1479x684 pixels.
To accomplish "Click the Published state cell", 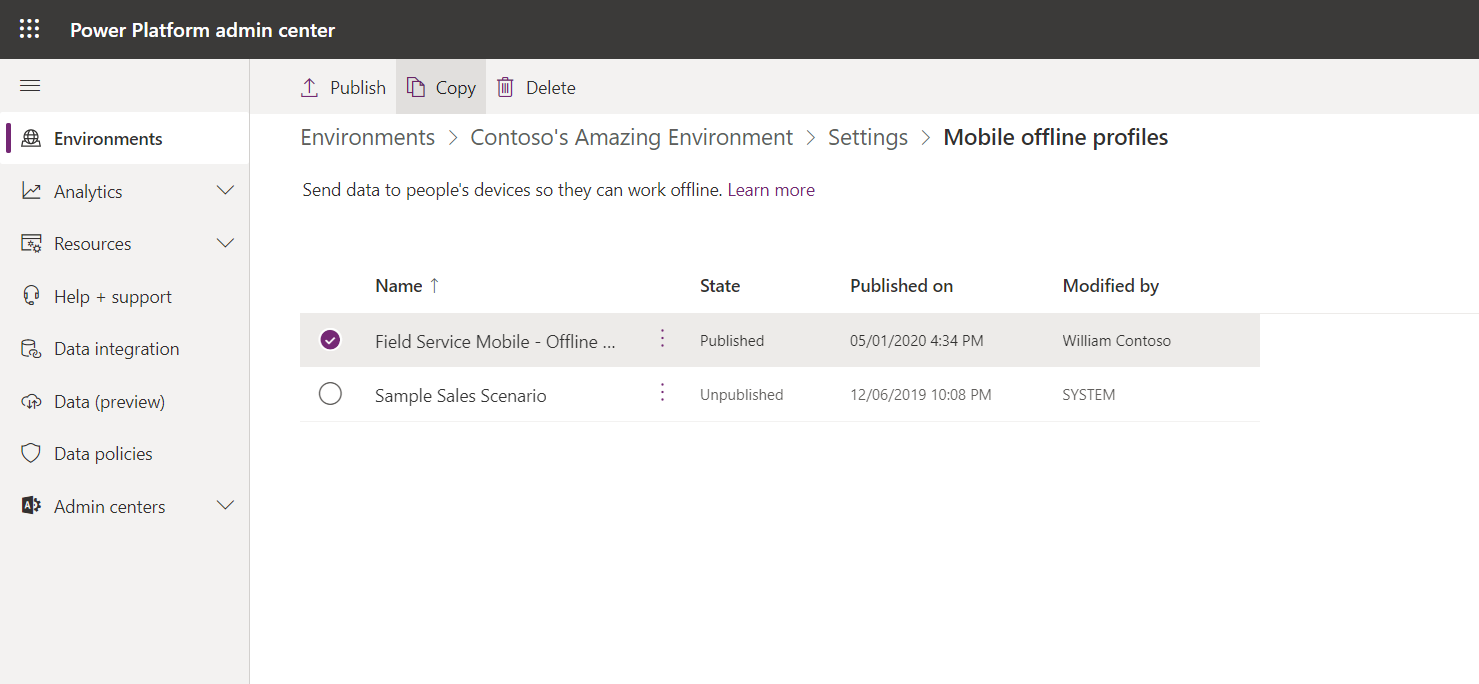I will pyautogui.click(x=732, y=341).
